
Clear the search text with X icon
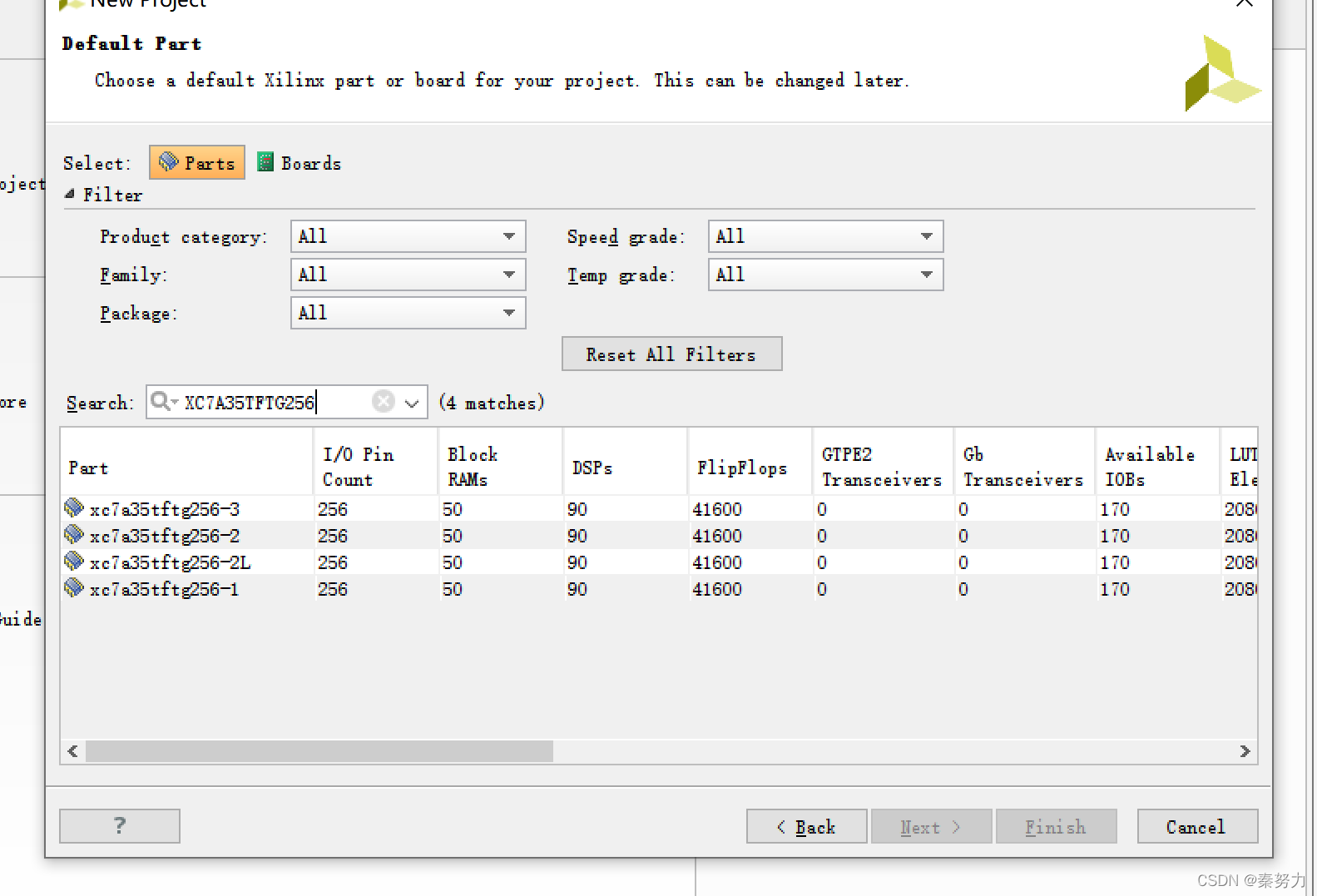pos(384,402)
